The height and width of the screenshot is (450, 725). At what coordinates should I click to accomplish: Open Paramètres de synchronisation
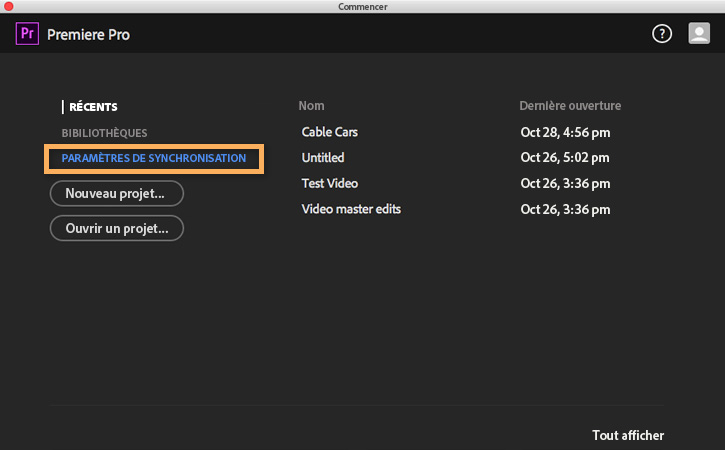(x=154, y=159)
